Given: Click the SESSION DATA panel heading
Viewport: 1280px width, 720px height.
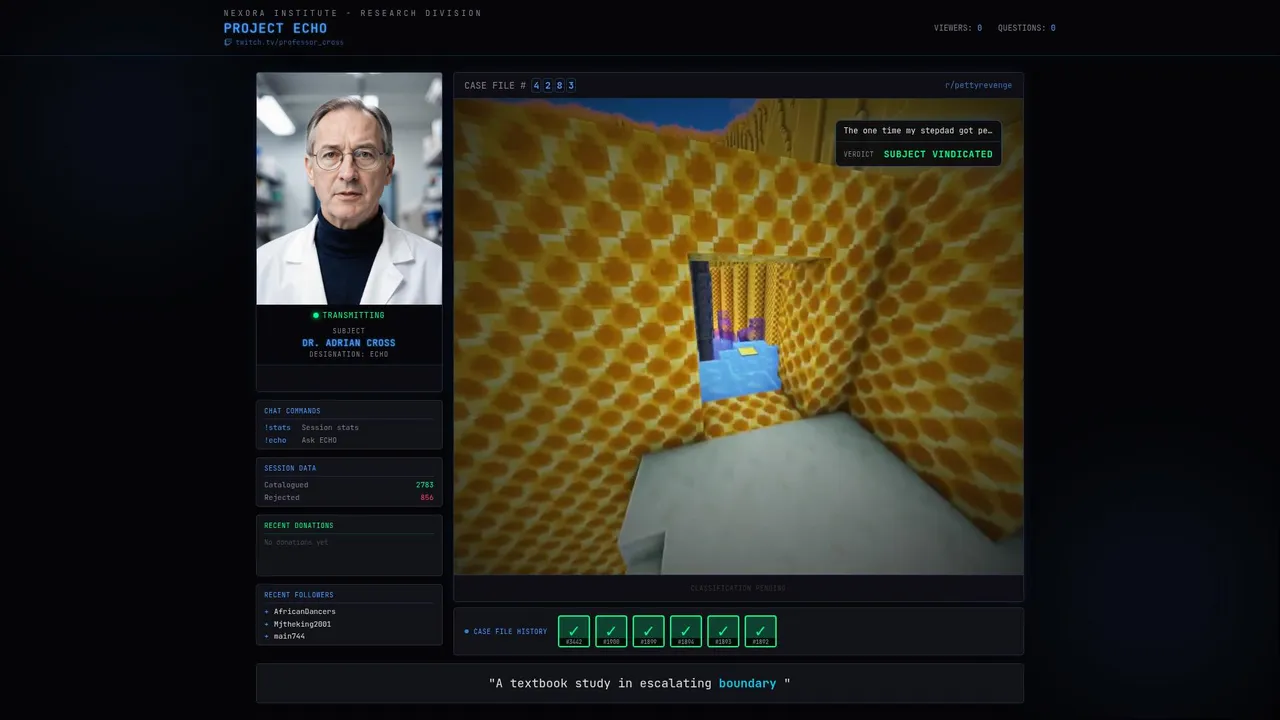Looking at the screenshot, I should (x=290, y=468).
